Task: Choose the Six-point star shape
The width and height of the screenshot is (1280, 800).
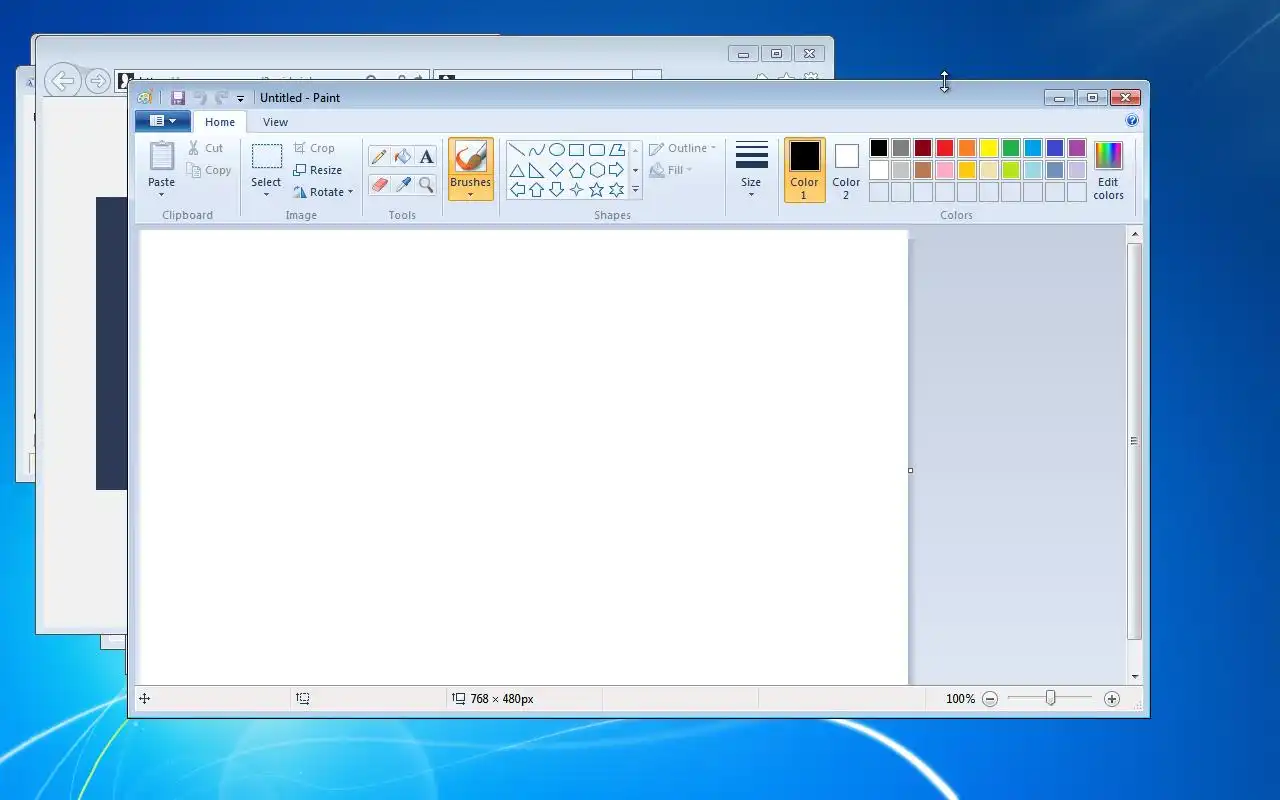Action: tap(617, 190)
